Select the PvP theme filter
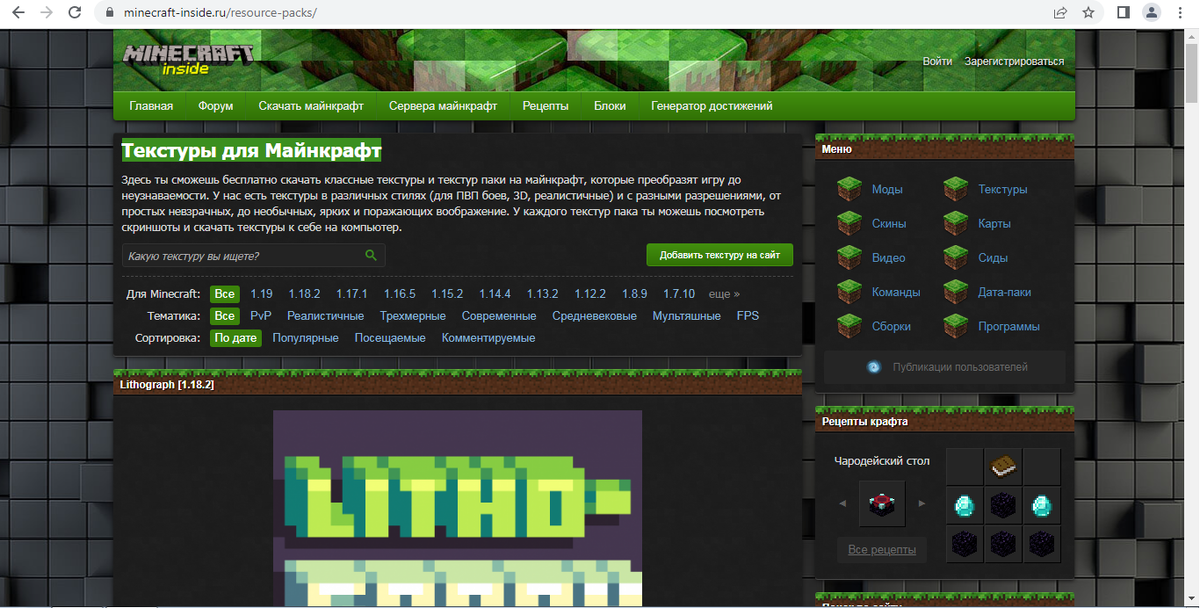Screen dimensions: 1200x608 point(261,316)
